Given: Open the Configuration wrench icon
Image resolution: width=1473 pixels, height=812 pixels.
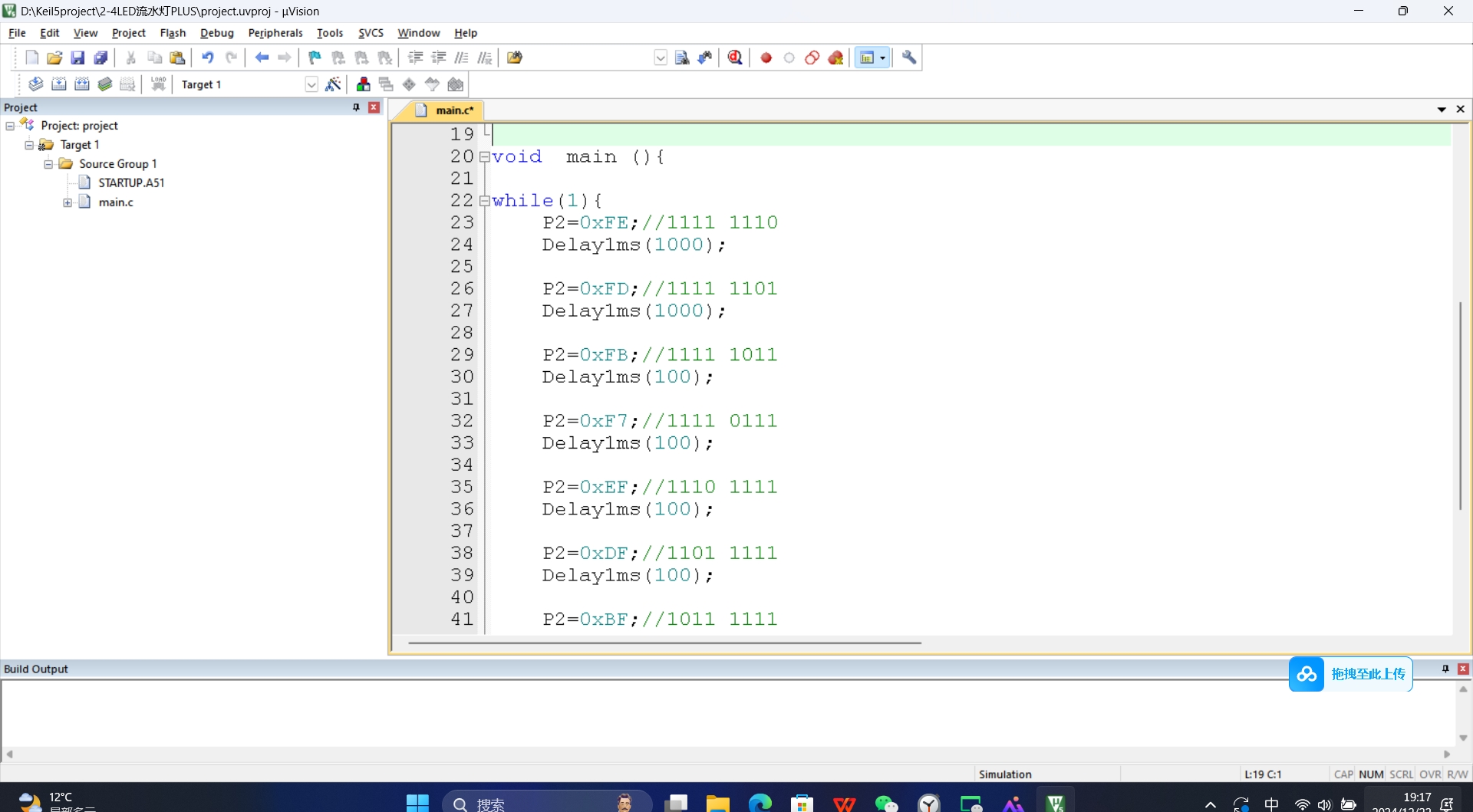Looking at the screenshot, I should [909, 58].
